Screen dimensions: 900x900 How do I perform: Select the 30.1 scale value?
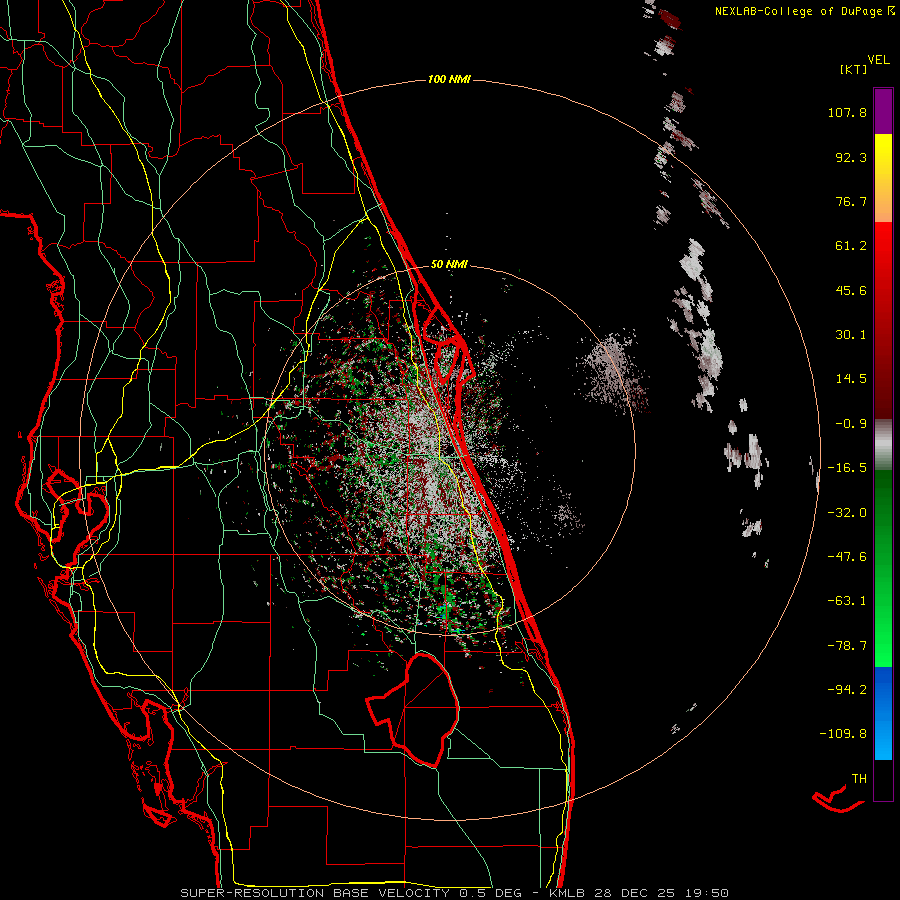point(851,335)
